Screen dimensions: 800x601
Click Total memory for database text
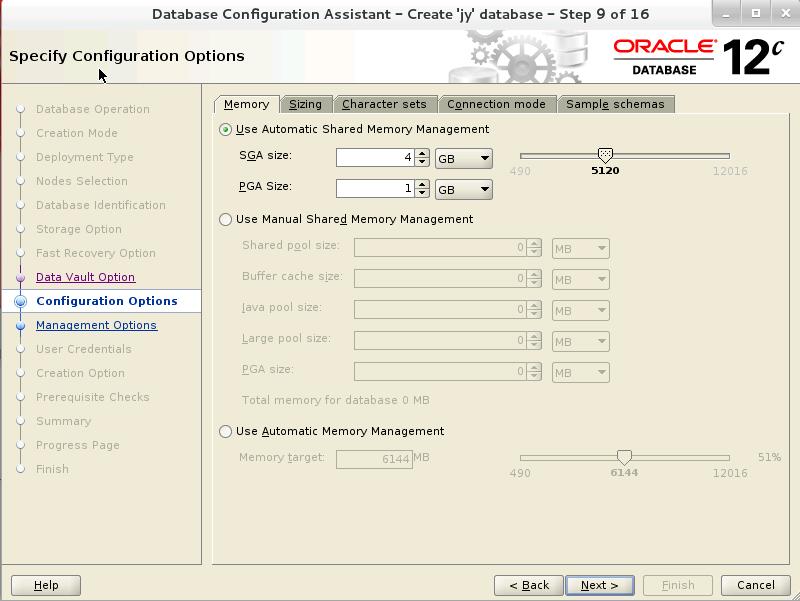click(x=336, y=400)
